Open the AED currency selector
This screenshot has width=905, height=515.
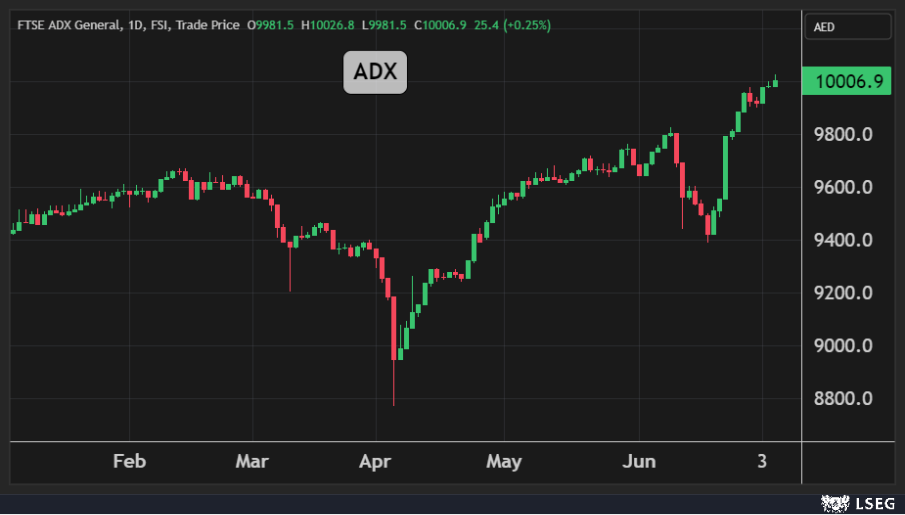point(847,27)
